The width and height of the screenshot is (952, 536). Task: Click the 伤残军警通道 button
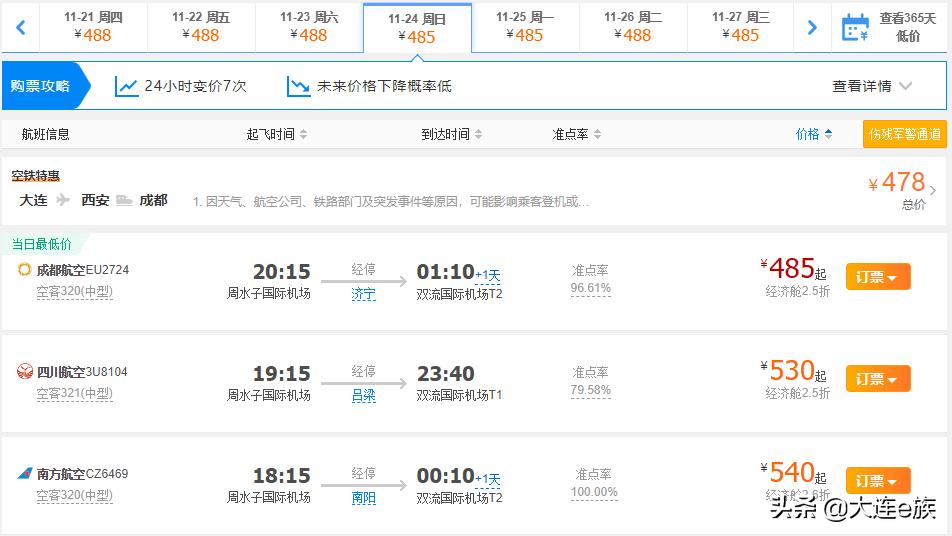(x=905, y=134)
